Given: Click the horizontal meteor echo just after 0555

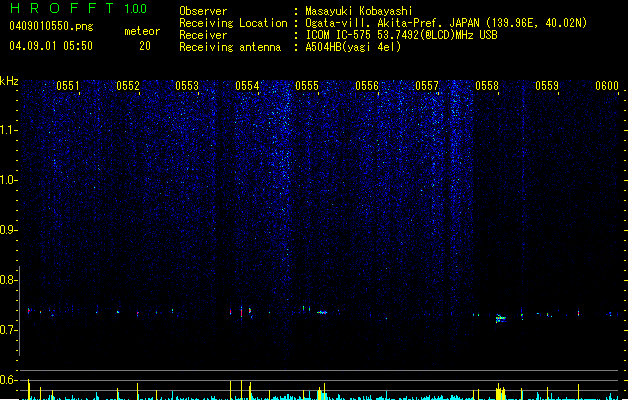Looking at the screenshot, I should (x=322, y=312).
